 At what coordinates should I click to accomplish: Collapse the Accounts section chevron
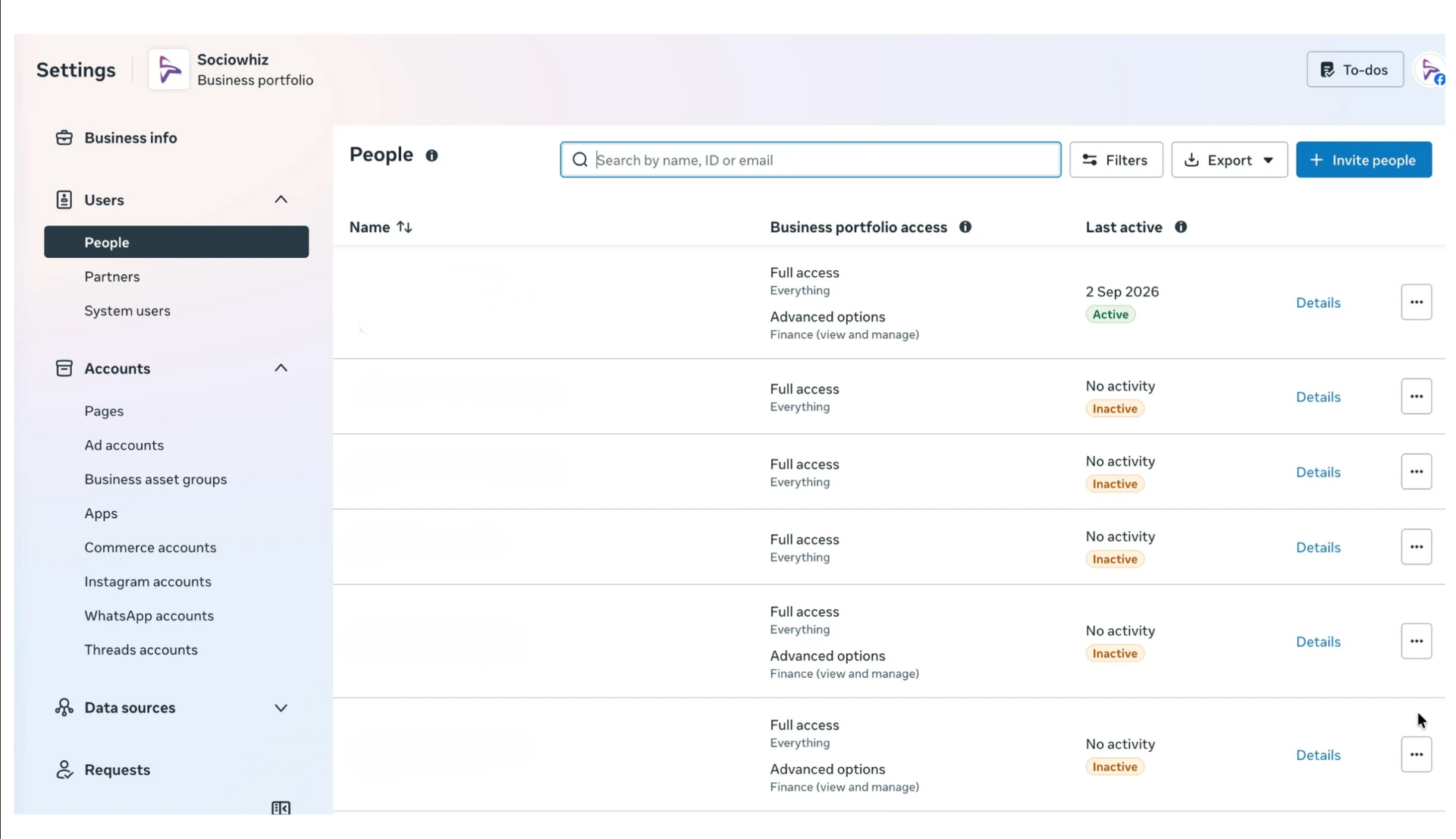281,368
